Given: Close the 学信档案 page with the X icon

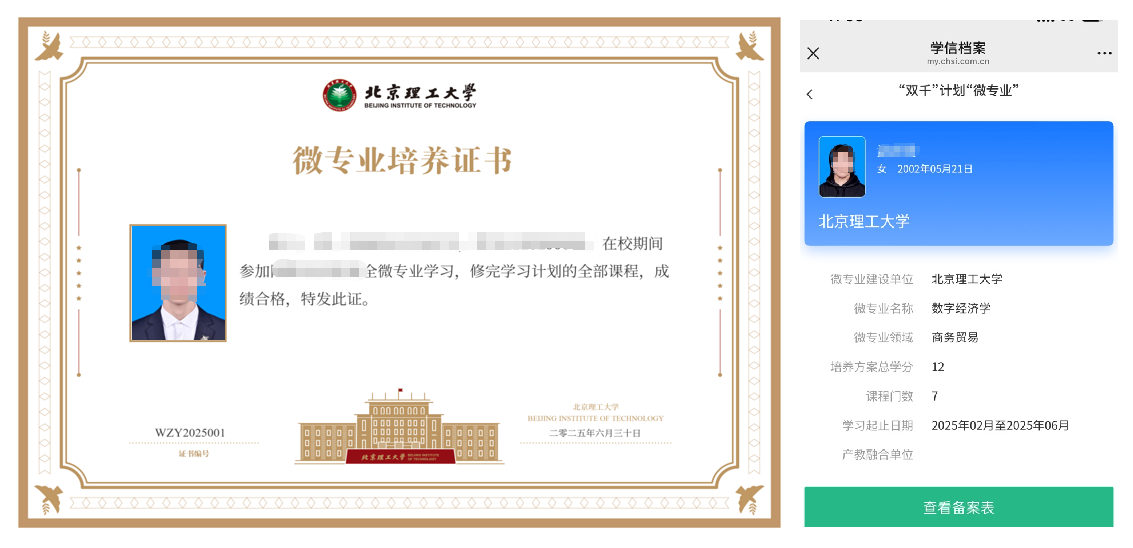Looking at the screenshot, I should pyautogui.click(x=813, y=53).
